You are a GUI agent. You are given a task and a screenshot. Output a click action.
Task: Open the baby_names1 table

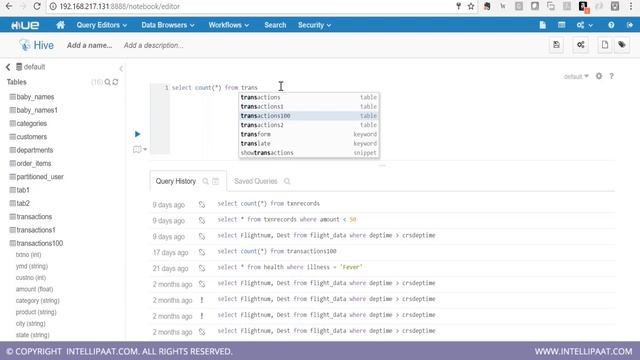pyautogui.click(x=37, y=110)
